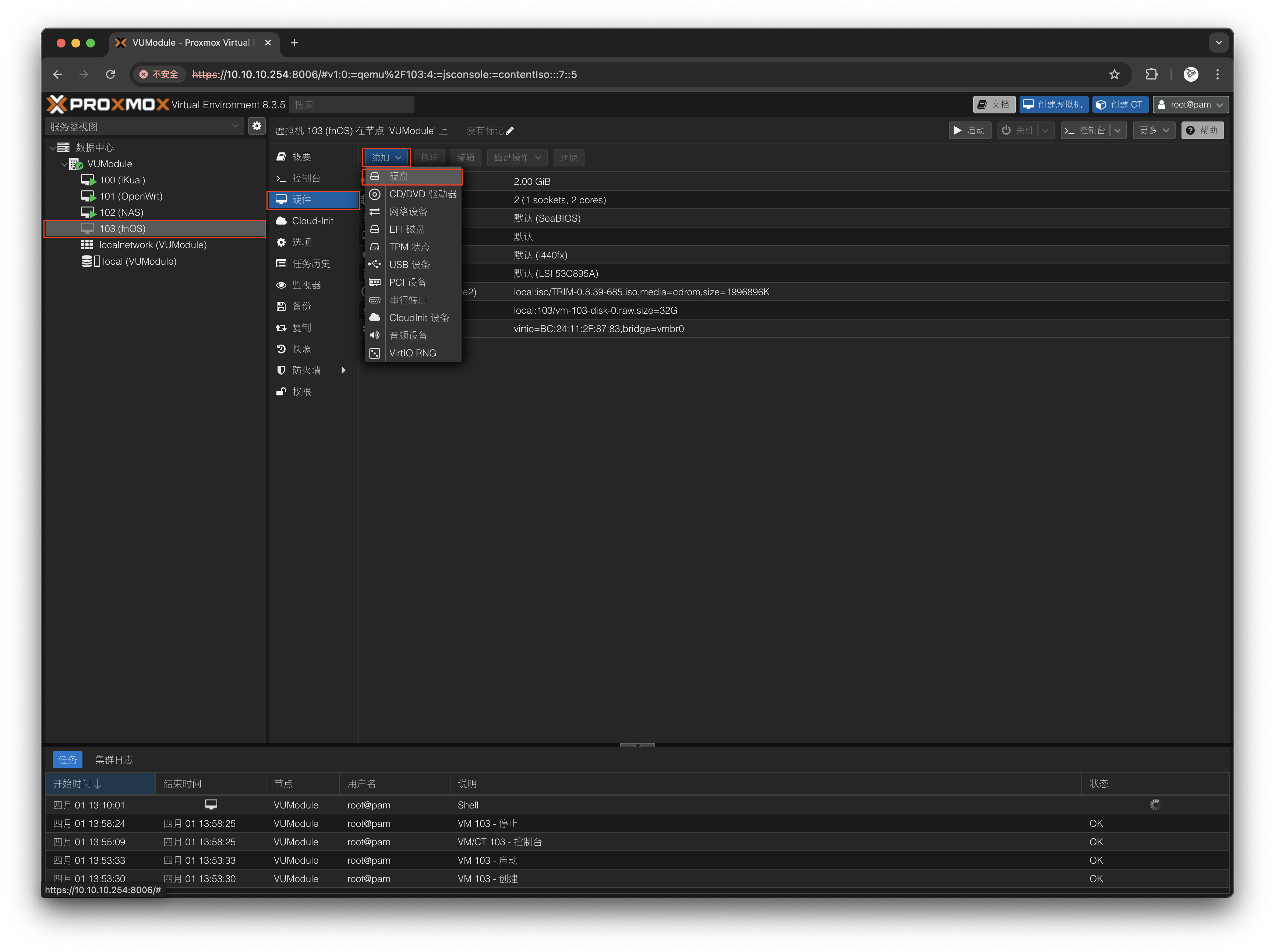The height and width of the screenshot is (952, 1275).
Task: Click the 帮助 help question-mark button
Action: (1202, 130)
